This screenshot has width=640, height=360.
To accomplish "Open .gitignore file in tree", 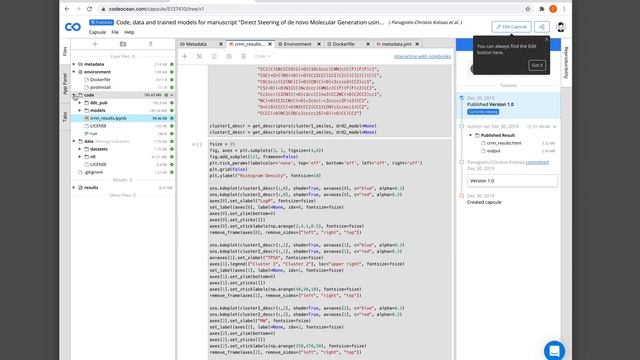I will point(93,172).
